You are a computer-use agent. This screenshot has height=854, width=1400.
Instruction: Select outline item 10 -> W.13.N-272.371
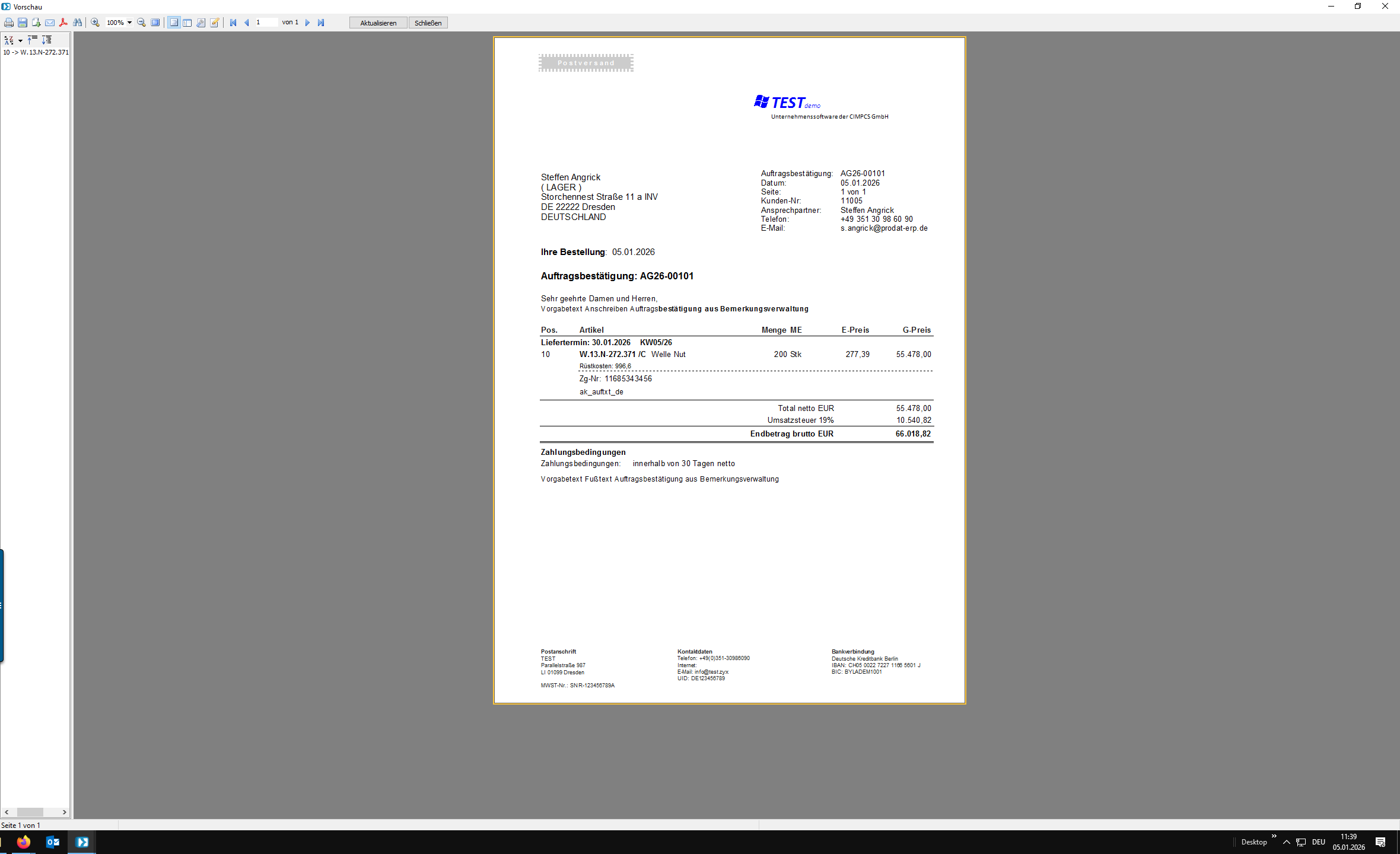[36, 52]
